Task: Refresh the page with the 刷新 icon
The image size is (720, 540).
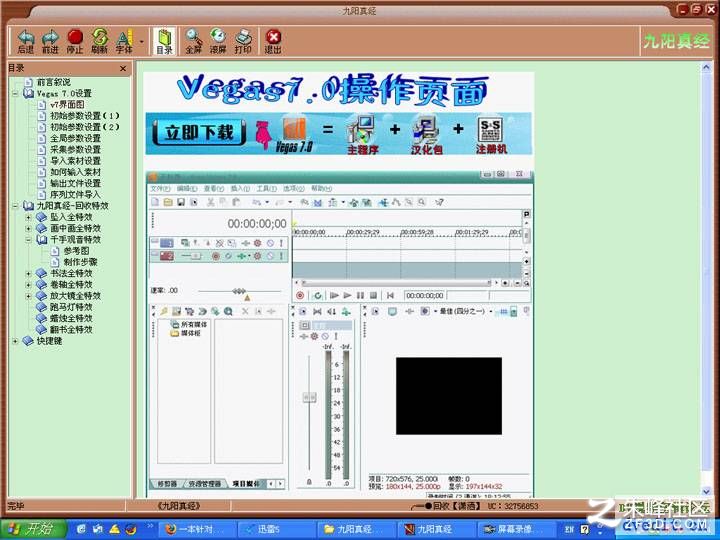Action: click(99, 40)
